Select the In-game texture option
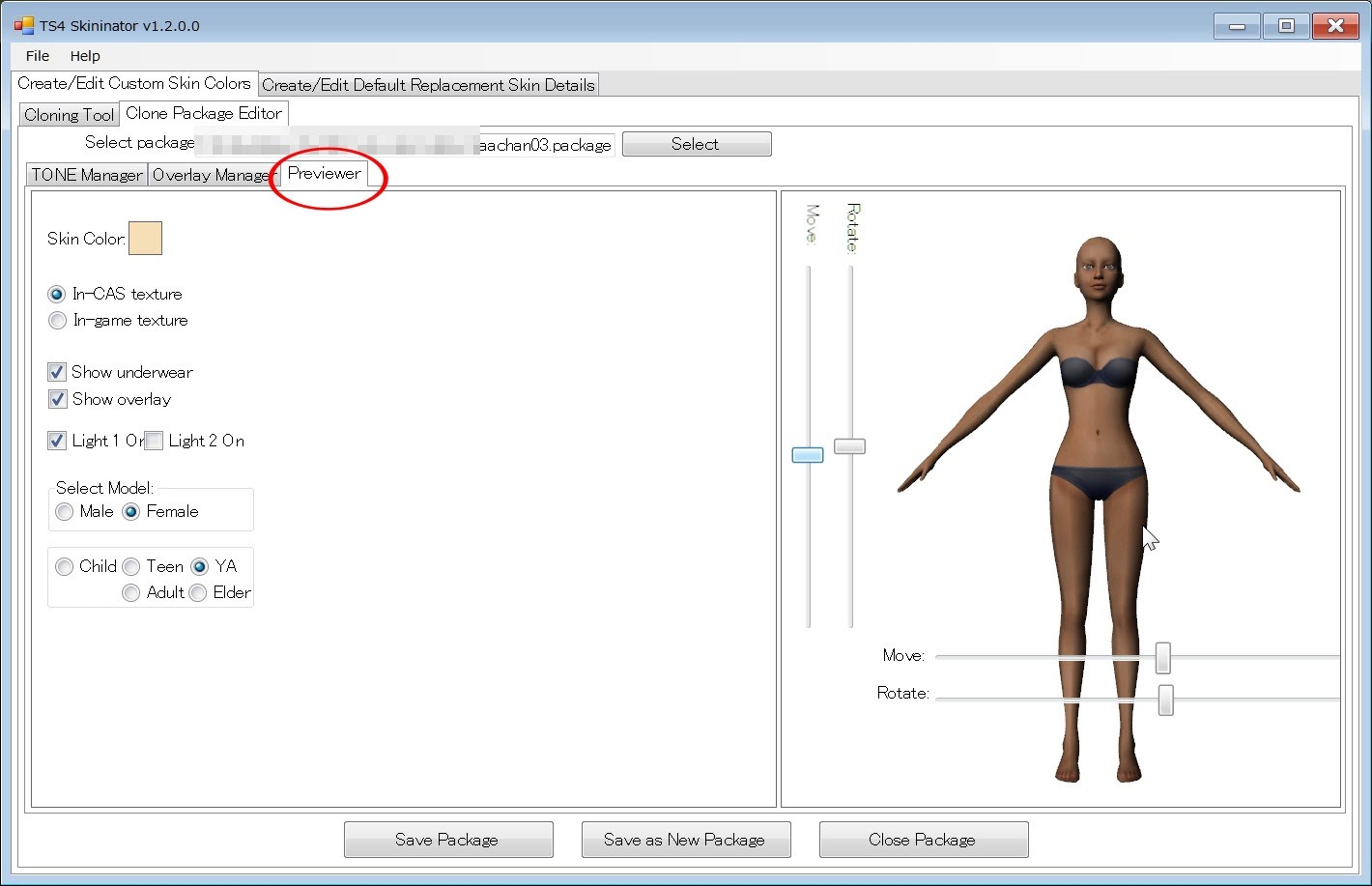 pyautogui.click(x=58, y=321)
